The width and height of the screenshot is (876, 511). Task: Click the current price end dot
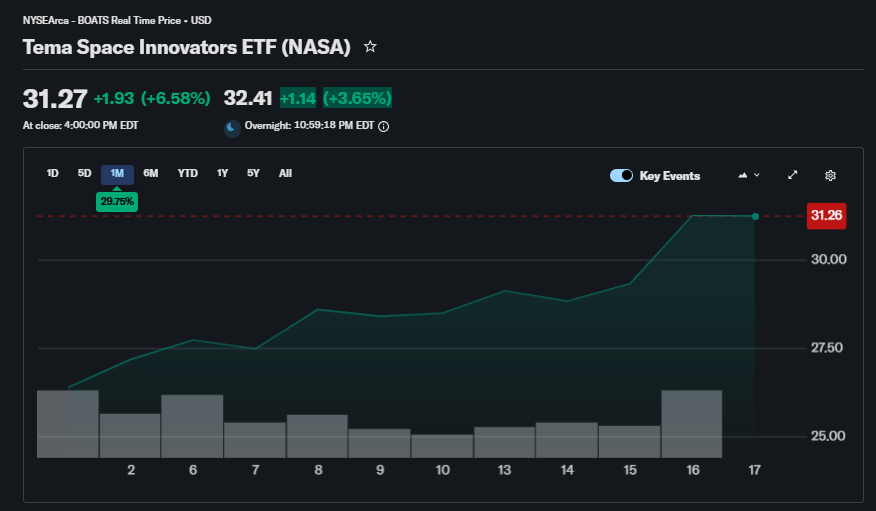(755, 216)
